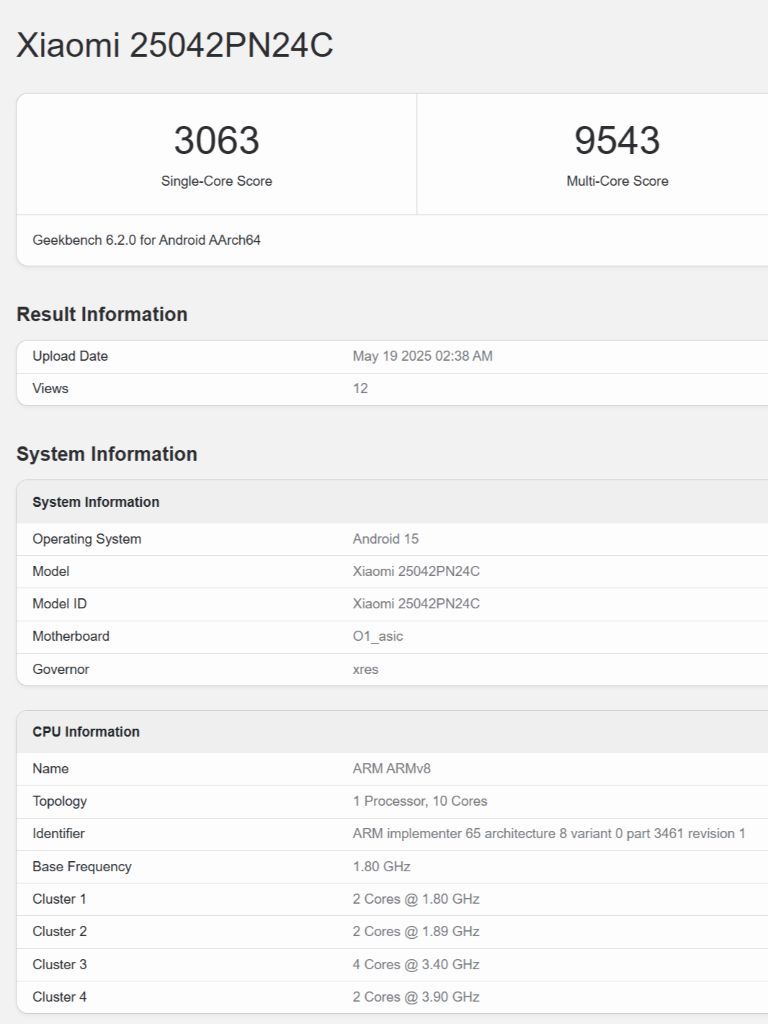768x1024 pixels.
Task: Click the System Information table header
Action: point(96,502)
